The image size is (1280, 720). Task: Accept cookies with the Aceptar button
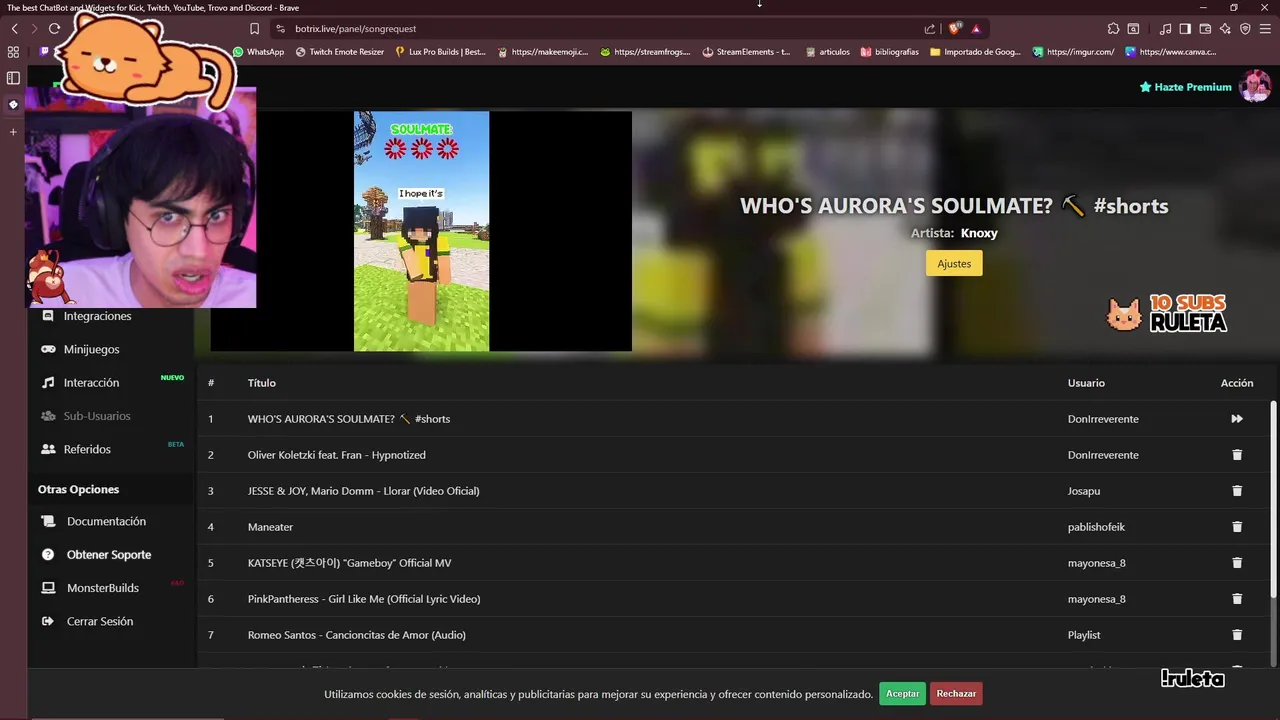(x=902, y=694)
